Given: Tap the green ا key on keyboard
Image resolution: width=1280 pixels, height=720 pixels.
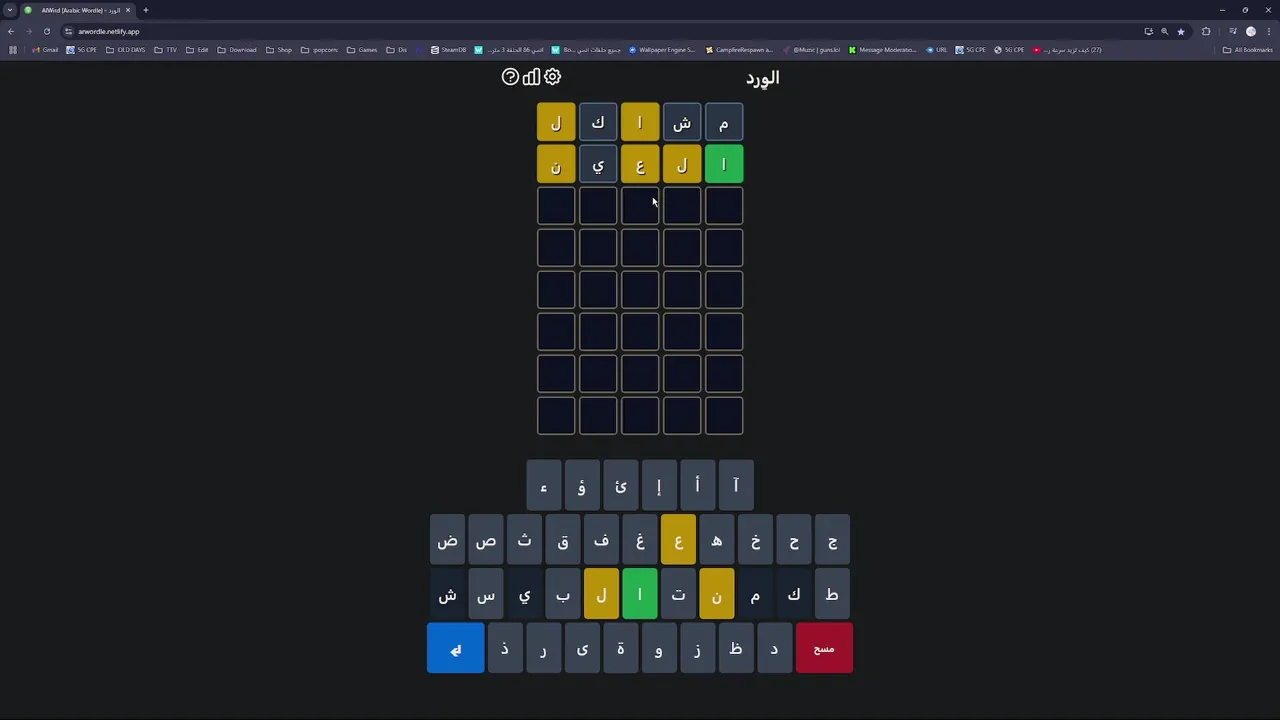Looking at the screenshot, I should [x=640, y=595].
